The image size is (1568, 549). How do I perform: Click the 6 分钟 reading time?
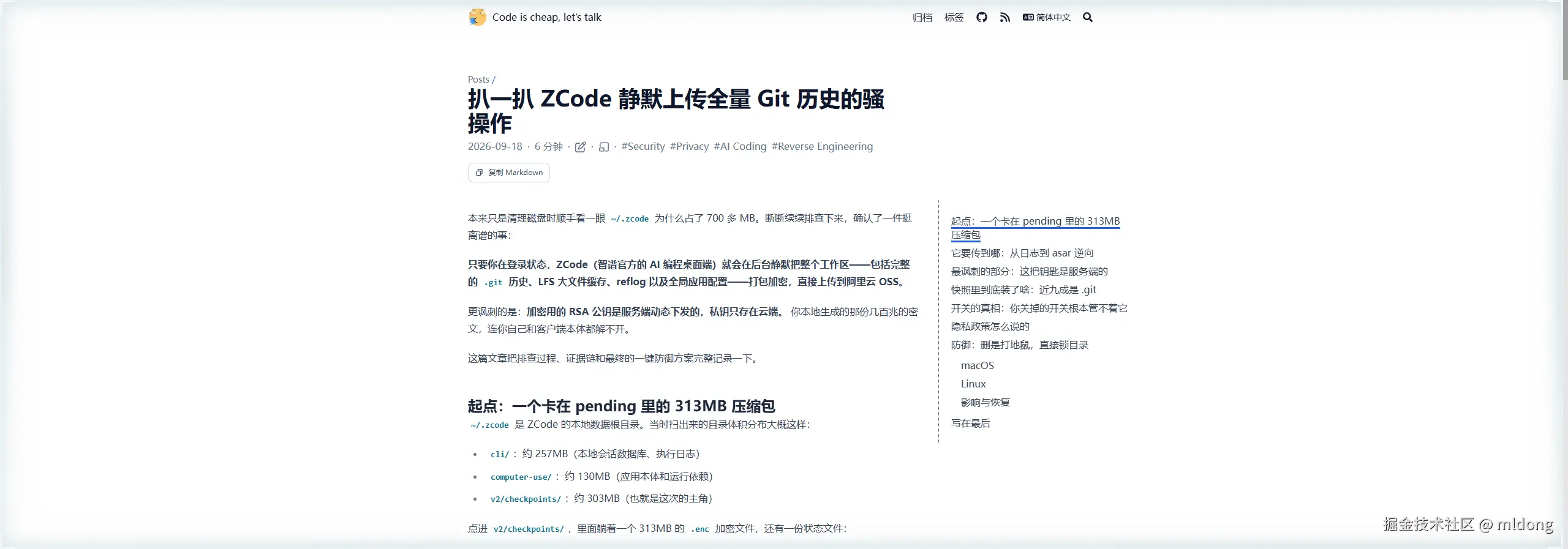[x=548, y=146]
